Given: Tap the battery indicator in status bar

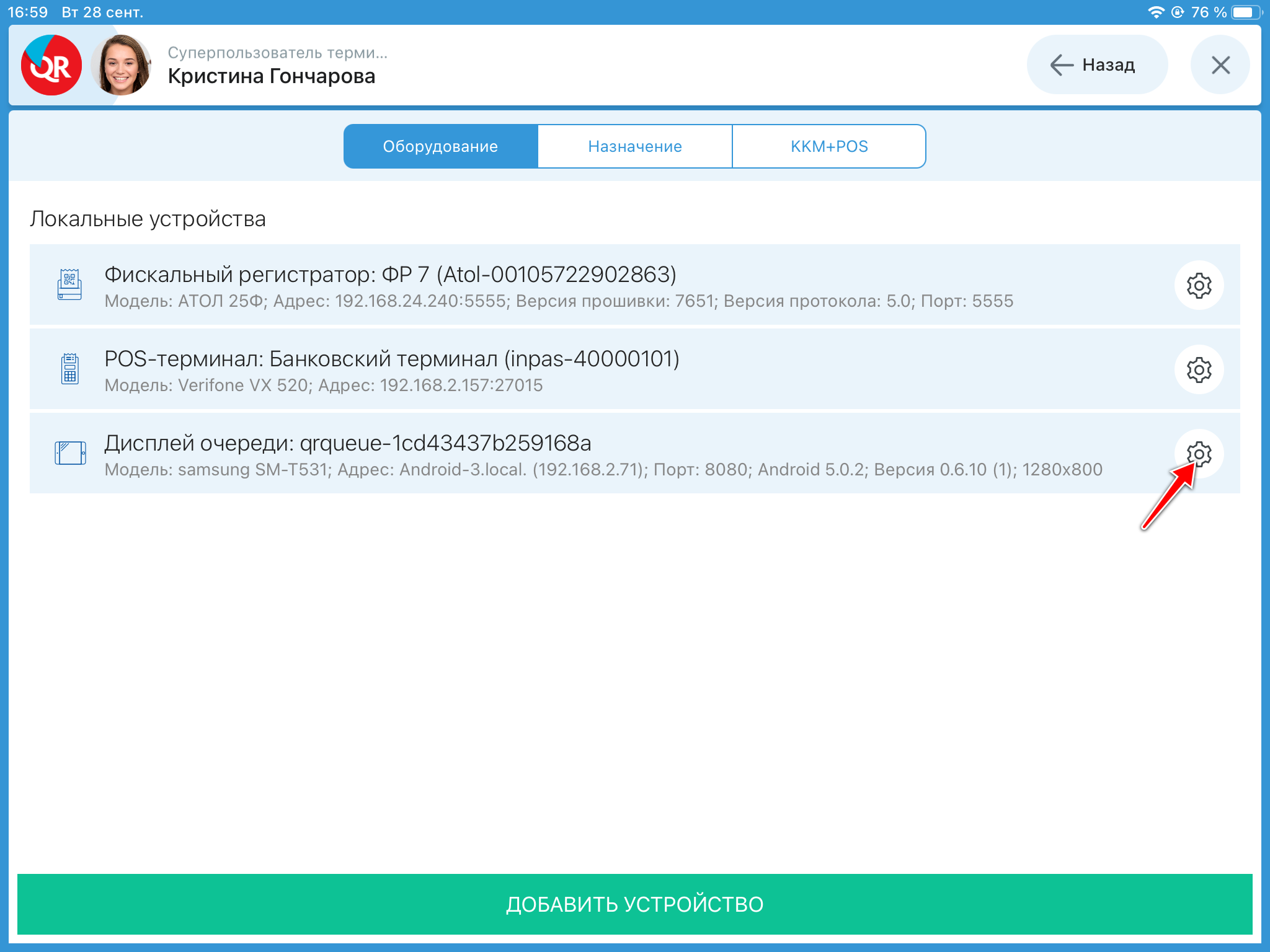Looking at the screenshot, I should pos(1248,12).
